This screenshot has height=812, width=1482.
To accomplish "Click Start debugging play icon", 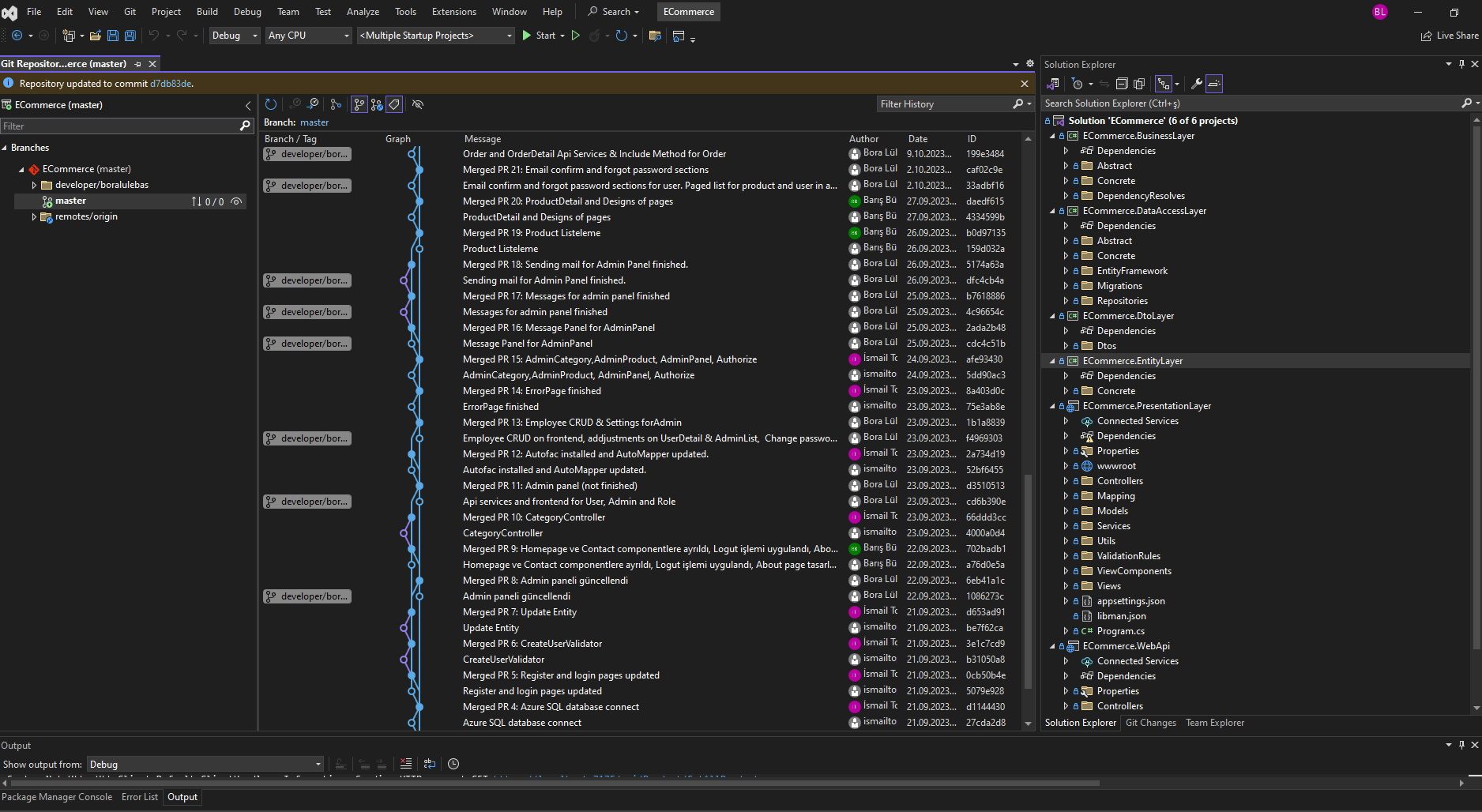I will (x=527, y=36).
